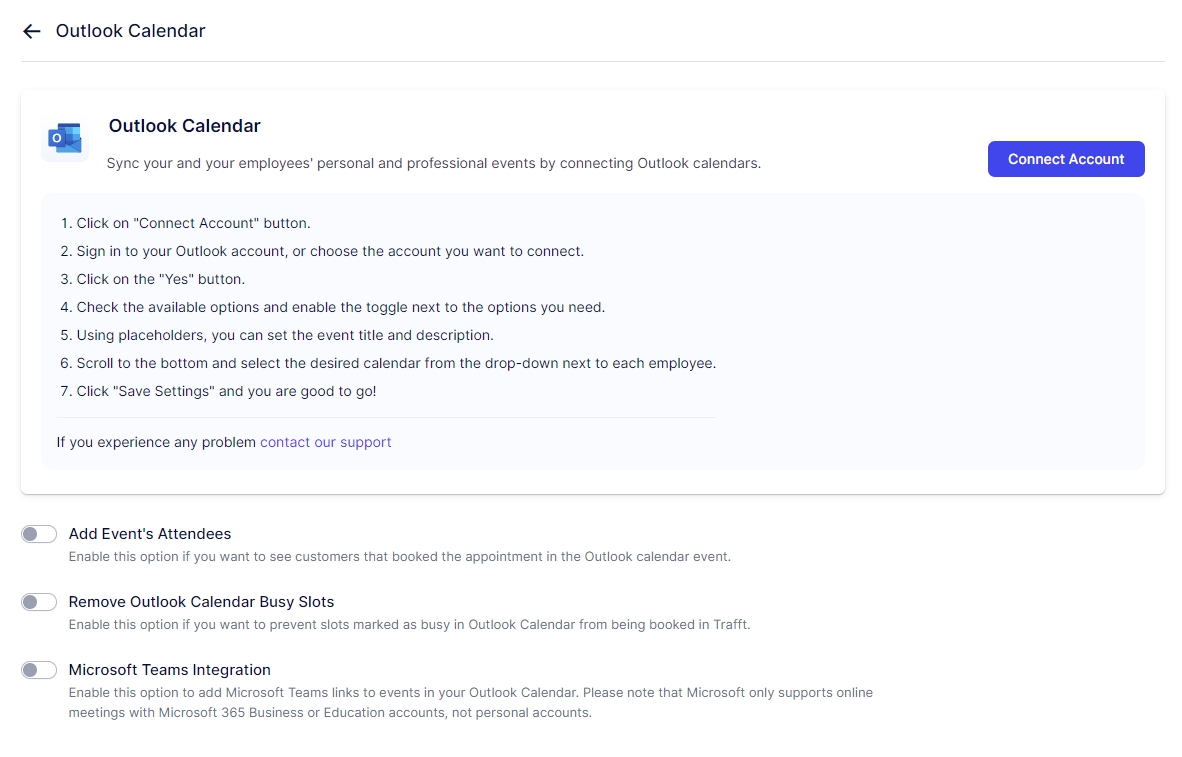The image size is (1182, 757).
Task: Click step 3 mentioning the Yes button
Action: (x=152, y=279)
